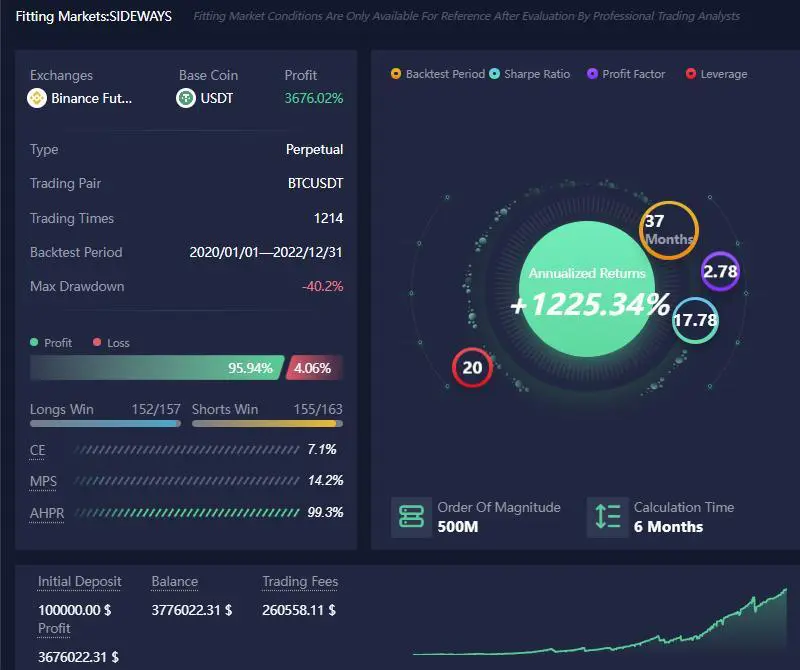Click the cyan Sharpe Ratio legend icon

(x=494, y=74)
